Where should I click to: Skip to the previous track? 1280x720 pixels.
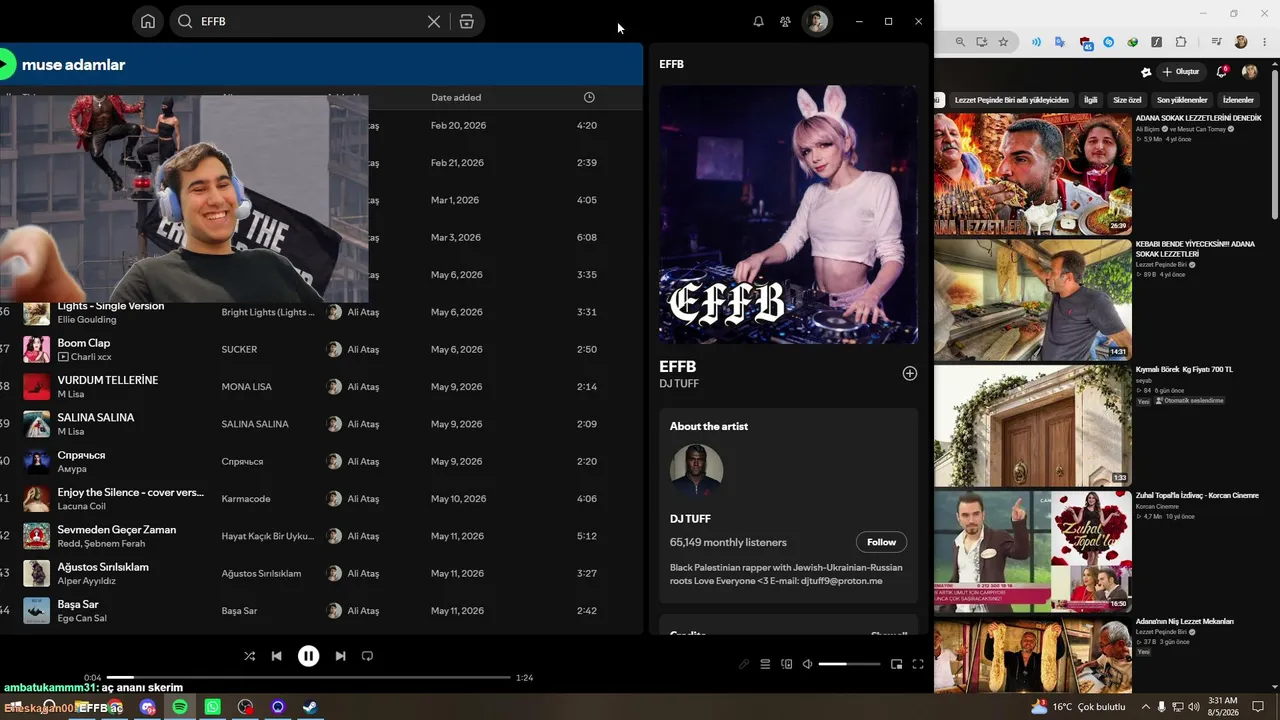(277, 656)
